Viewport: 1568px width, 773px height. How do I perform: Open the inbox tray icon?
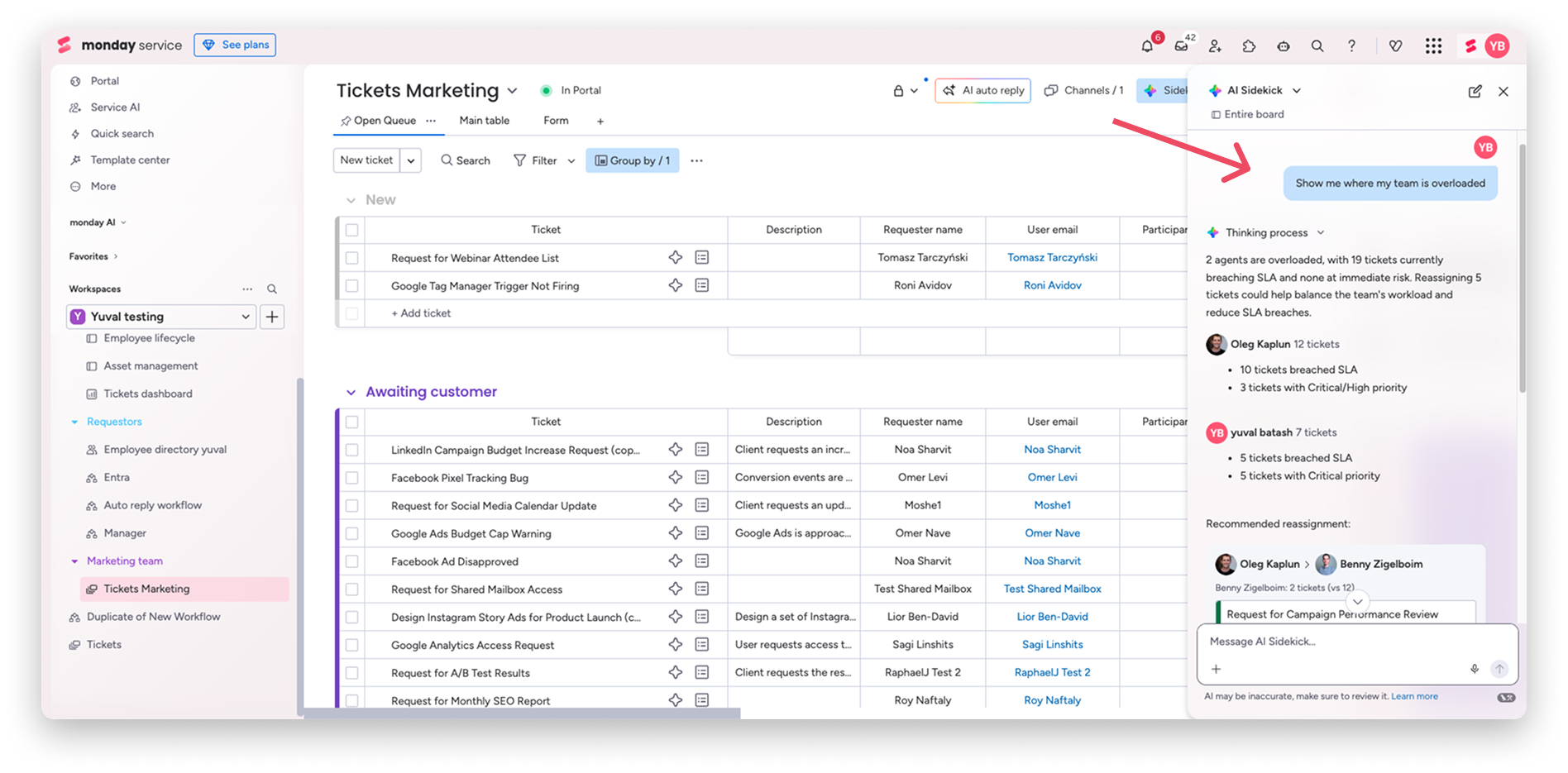coord(1182,46)
